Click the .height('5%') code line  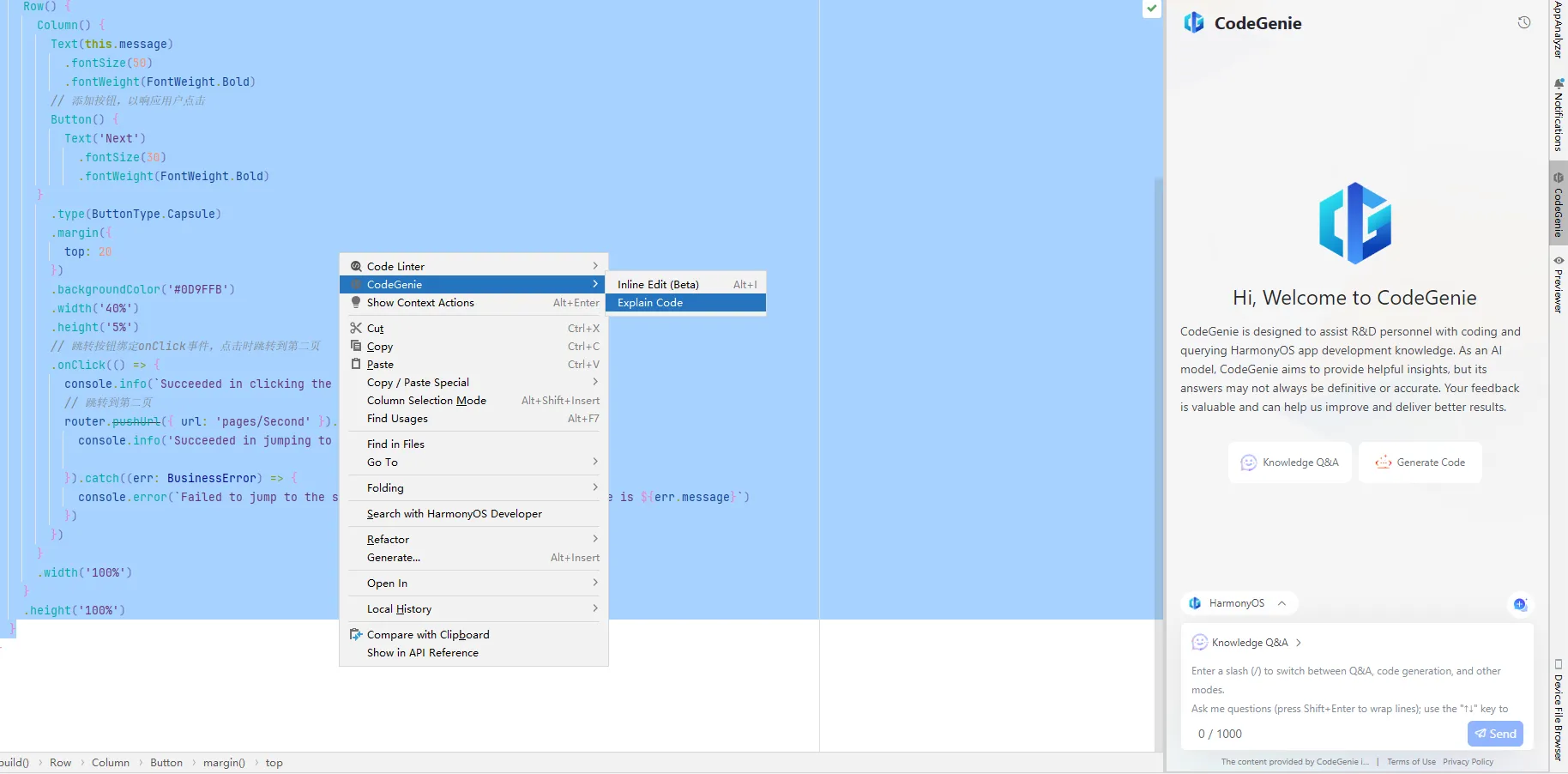coord(94,327)
